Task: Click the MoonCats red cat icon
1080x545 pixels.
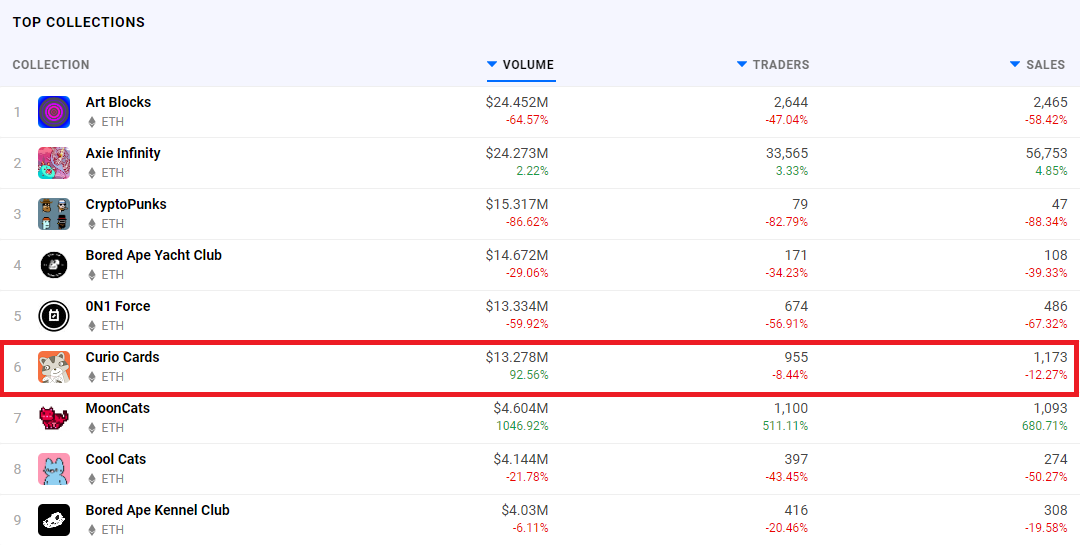Action: click(54, 418)
